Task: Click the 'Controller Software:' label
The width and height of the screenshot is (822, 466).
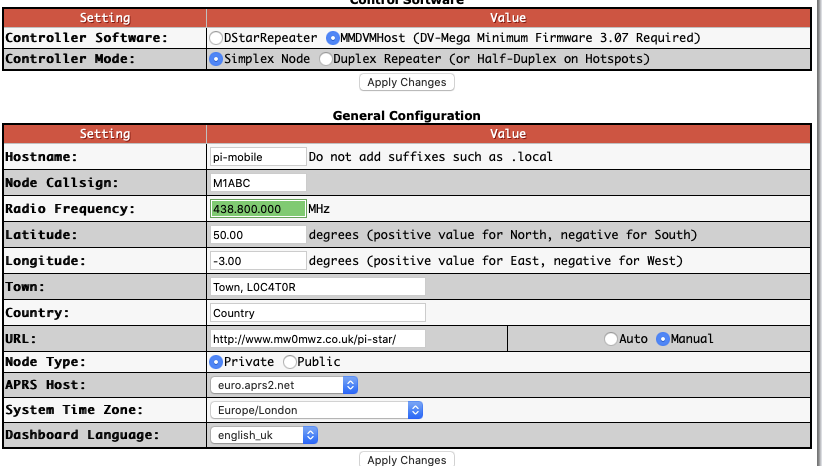Action: tap(86, 38)
